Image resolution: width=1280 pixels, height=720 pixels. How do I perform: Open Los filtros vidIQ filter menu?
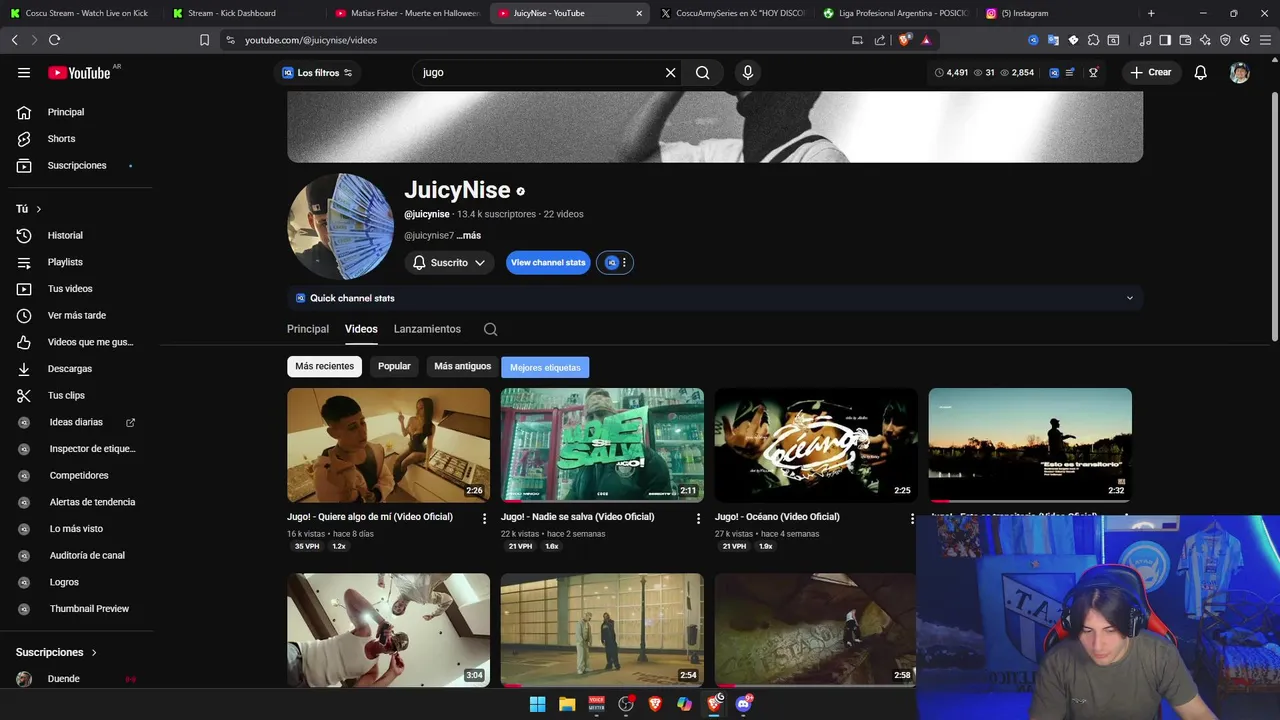[x=318, y=72]
